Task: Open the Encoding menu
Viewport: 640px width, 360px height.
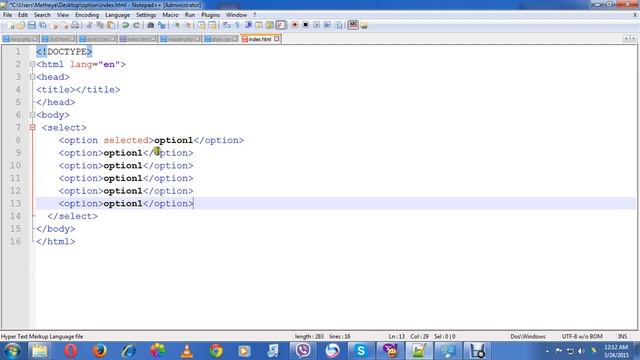Action: coord(87,15)
